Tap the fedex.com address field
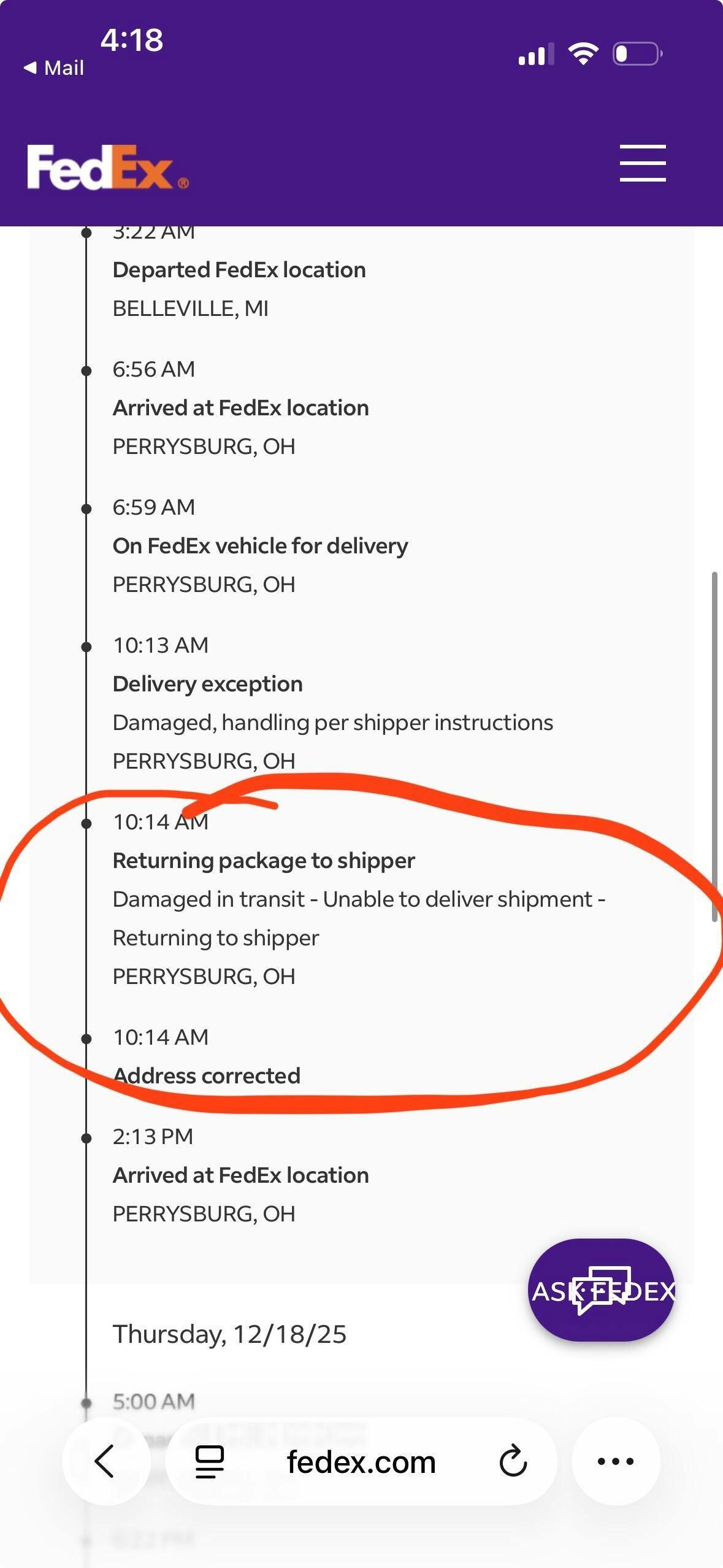The height and width of the screenshot is (1568, 723). pyautogui.click(x=361, y=1462)
